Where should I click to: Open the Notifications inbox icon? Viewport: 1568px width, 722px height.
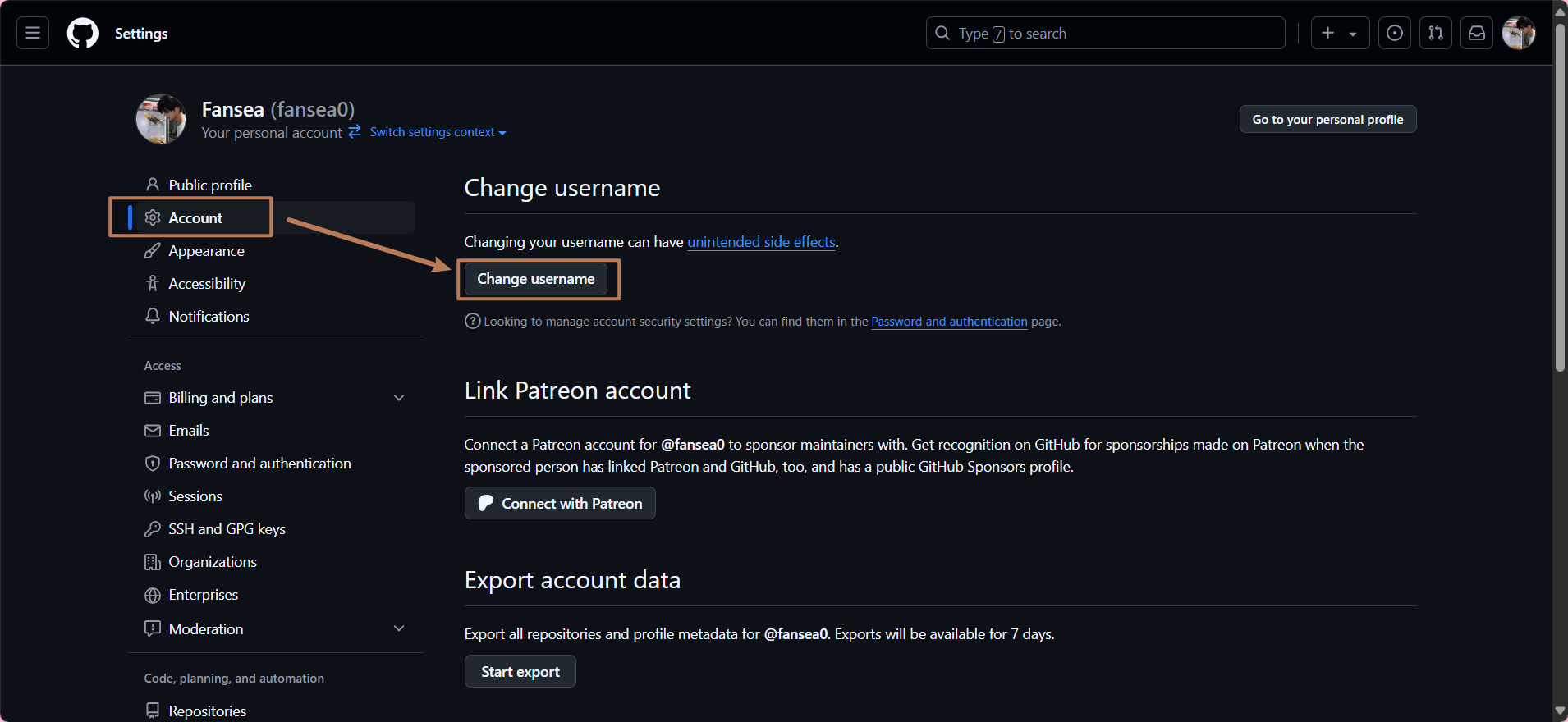point(1476,33)
